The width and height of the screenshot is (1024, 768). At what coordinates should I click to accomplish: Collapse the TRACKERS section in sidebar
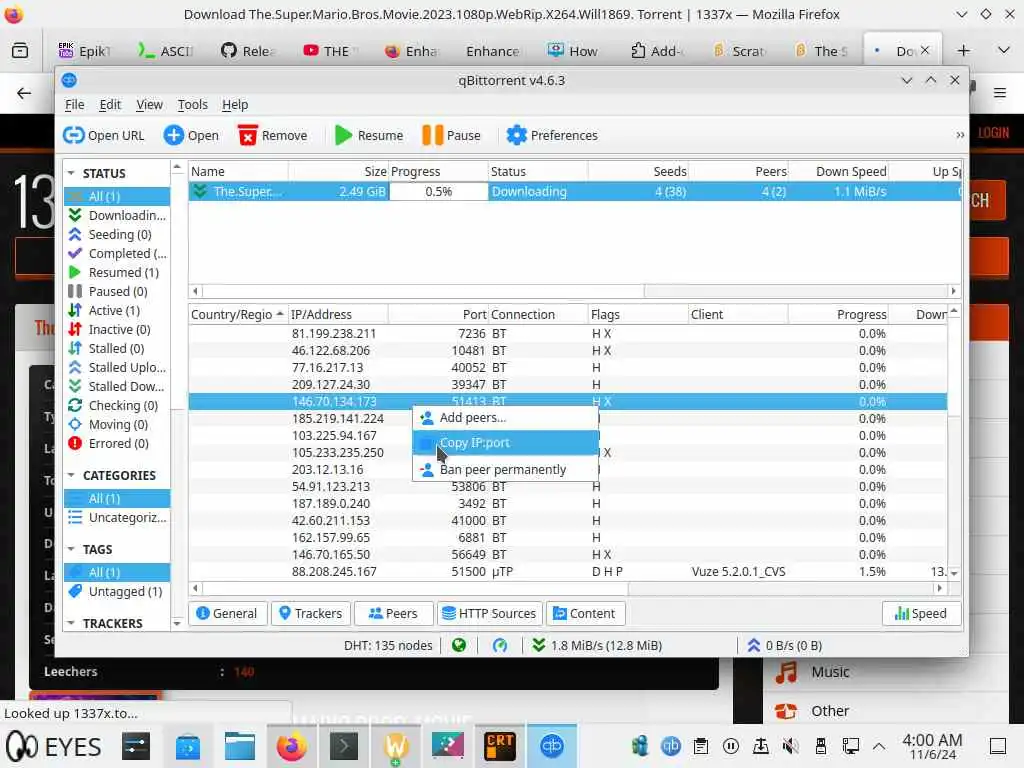coord(71,624)
